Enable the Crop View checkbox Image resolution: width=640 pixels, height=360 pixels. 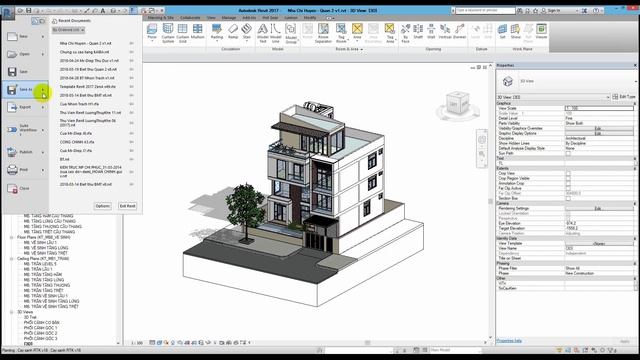568,173
